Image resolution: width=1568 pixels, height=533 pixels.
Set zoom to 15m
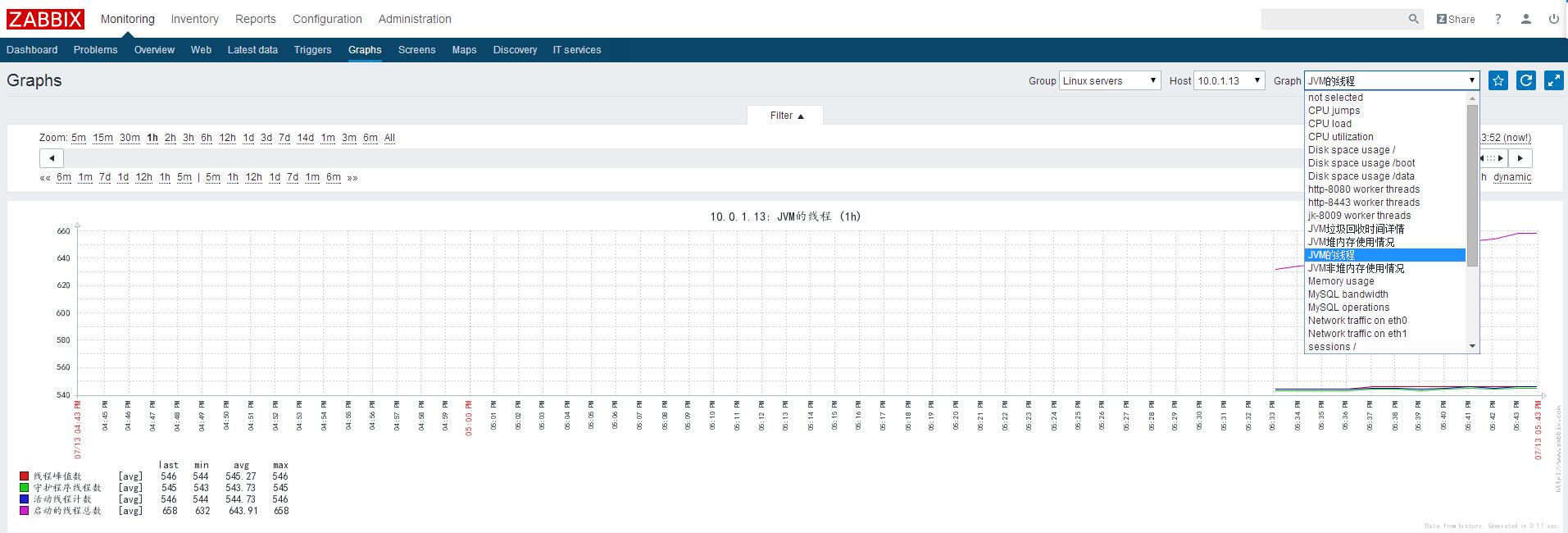102,138
